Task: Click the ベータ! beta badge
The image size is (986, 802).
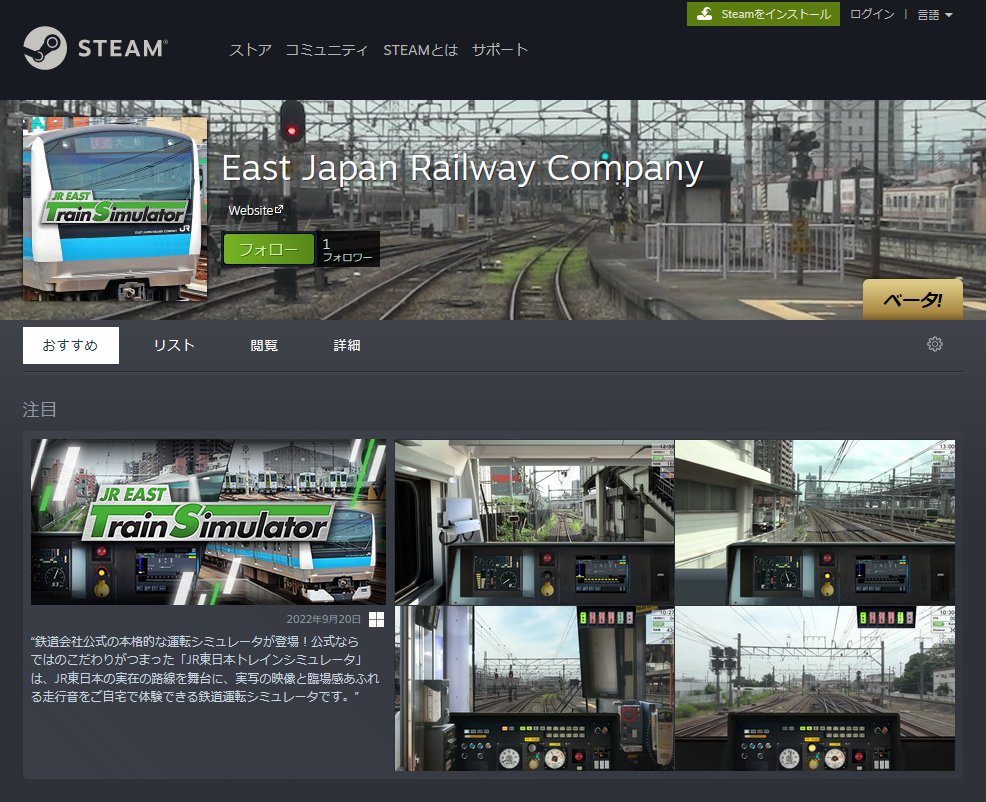Action: coord(912,299)
